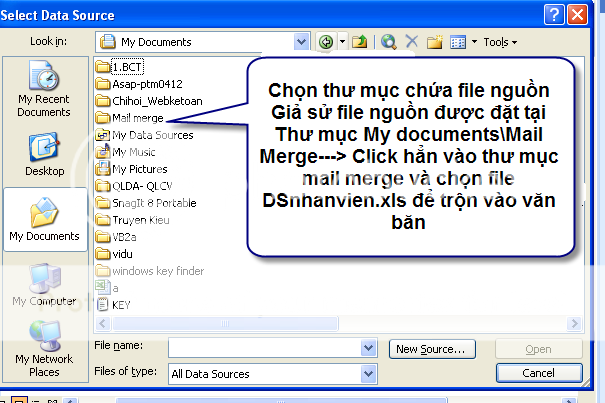This screenshot has width=605, height=403.
Task: Open the Views dropdown arrow
Action: pyautogui.click(x=475, y=42)
